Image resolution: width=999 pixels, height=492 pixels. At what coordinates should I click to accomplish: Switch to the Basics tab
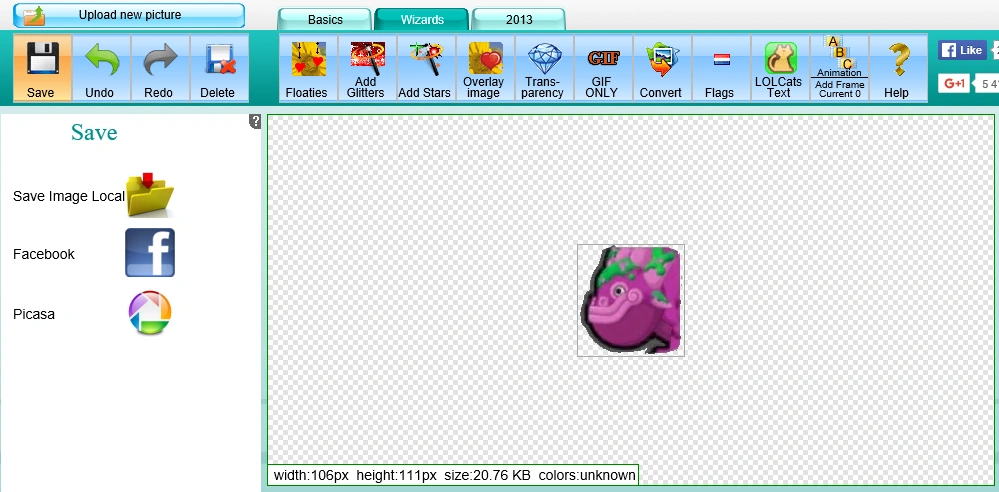(325, 19)
